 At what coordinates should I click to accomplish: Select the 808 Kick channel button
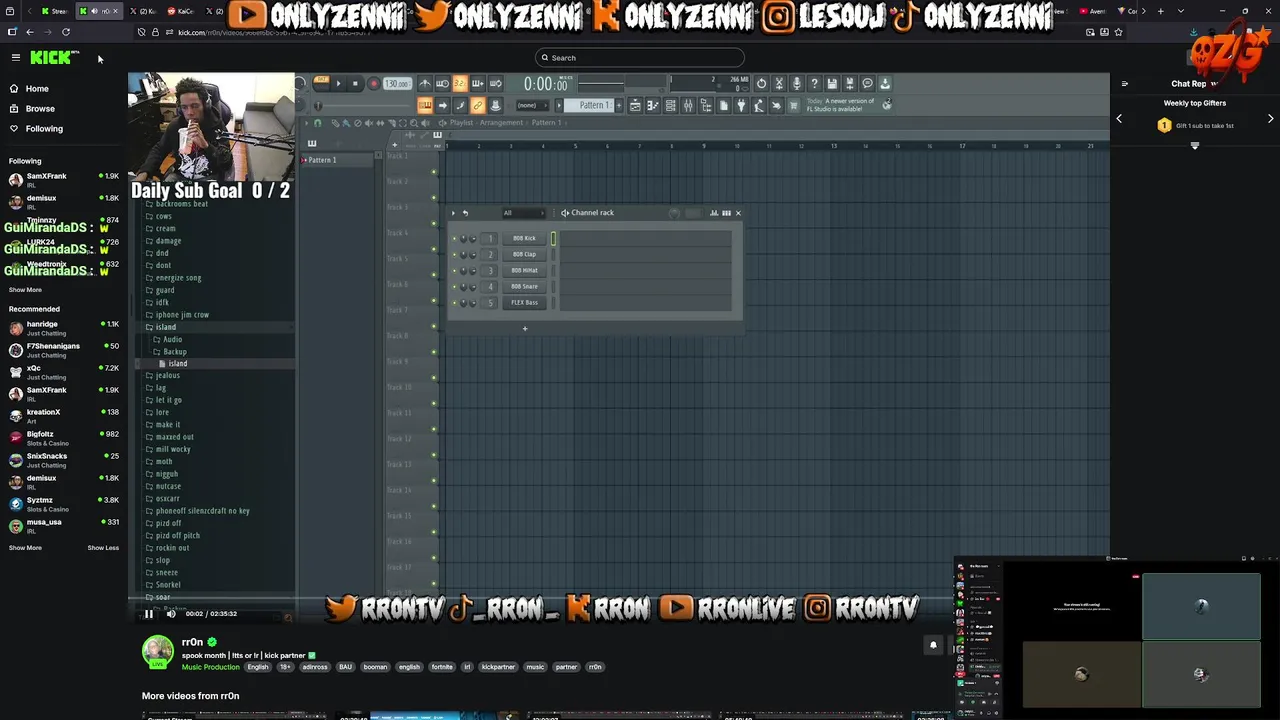524,238
